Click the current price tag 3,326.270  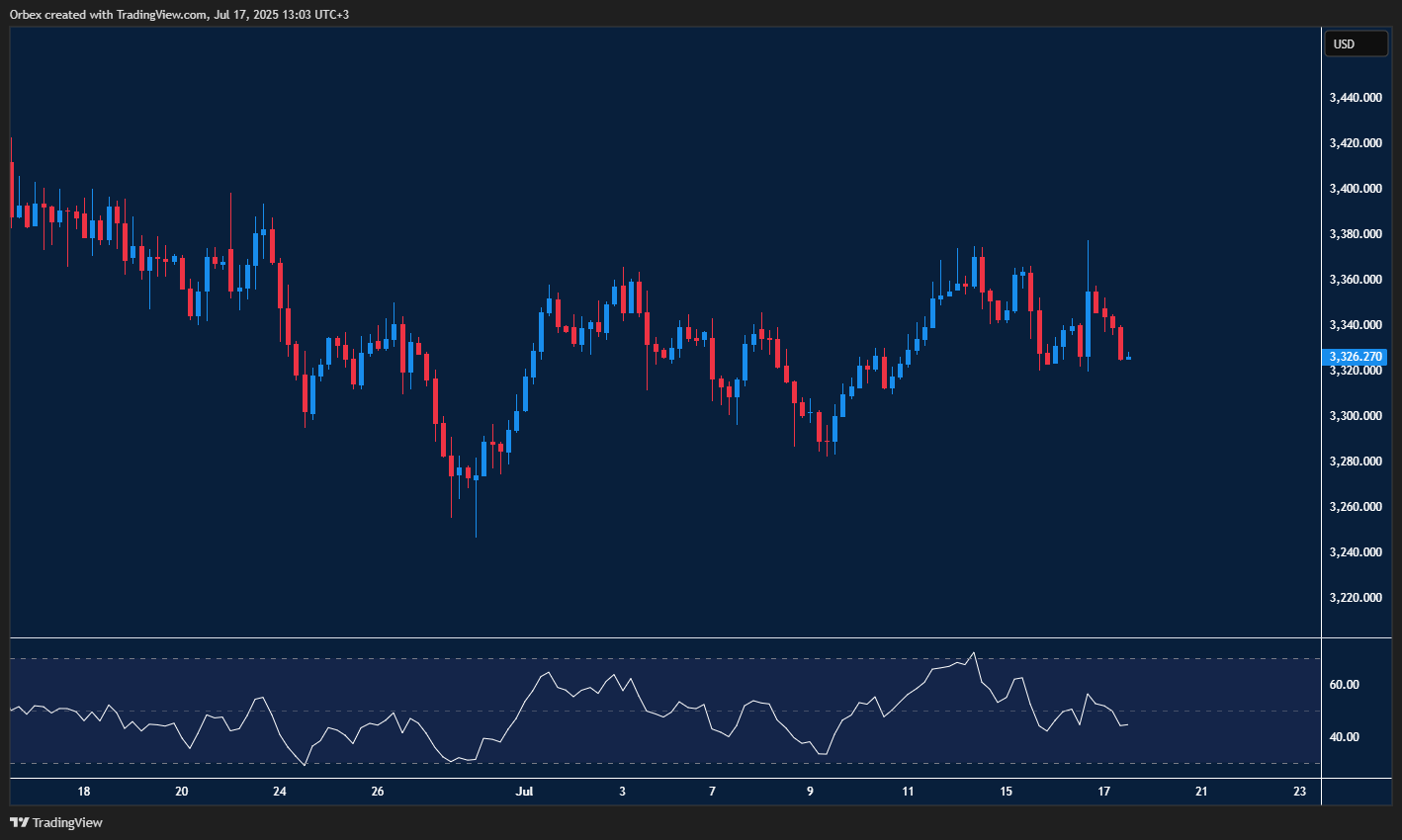[x=1354, y=357]
